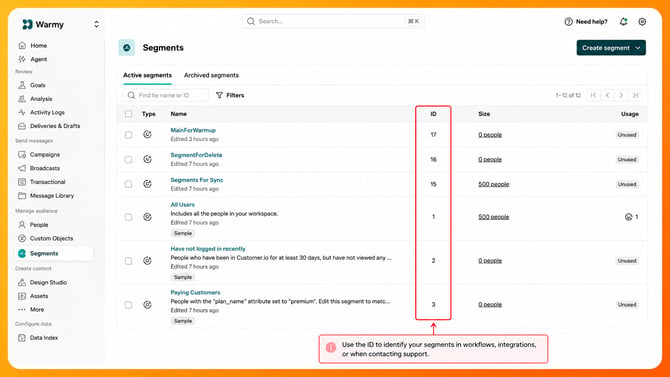
Task: Click the Name column header
Action: [179, 114]
